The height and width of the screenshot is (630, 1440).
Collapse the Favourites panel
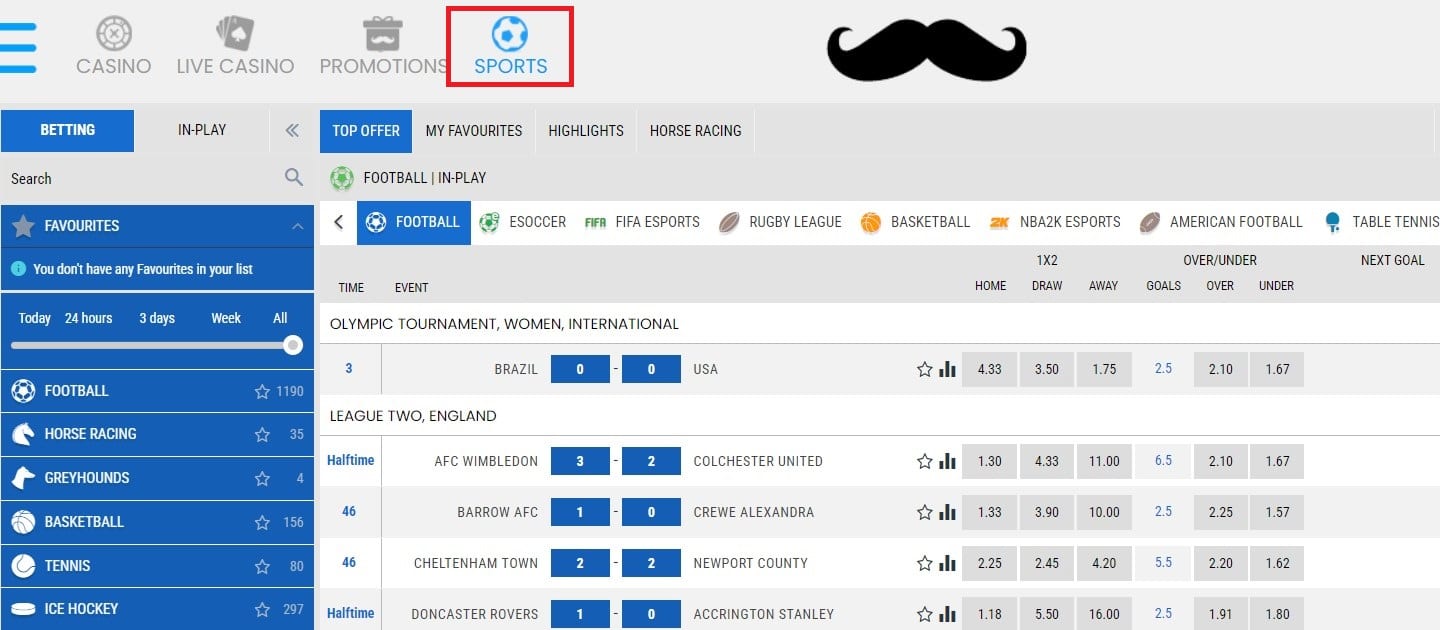coord(297,227)
